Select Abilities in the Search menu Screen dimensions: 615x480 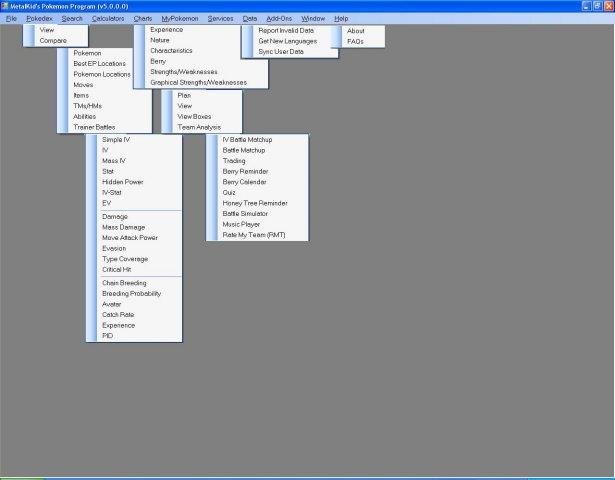[x=84, y=116]
